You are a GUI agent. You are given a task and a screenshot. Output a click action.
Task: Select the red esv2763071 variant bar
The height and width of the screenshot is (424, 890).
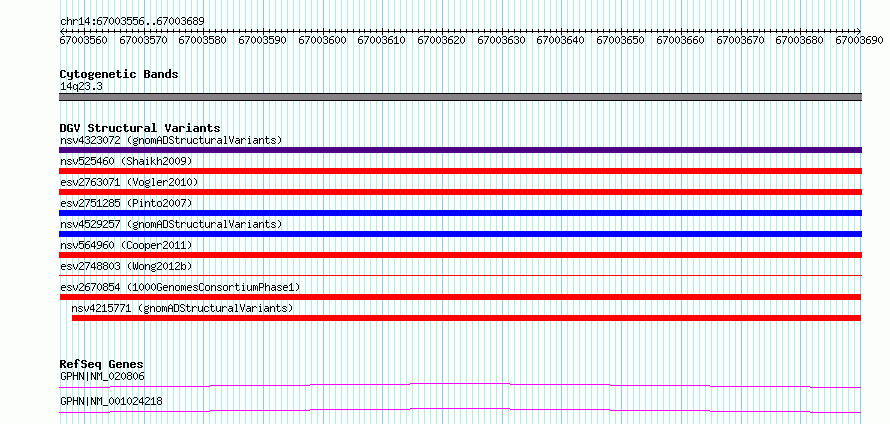click(x=460, y=192)
